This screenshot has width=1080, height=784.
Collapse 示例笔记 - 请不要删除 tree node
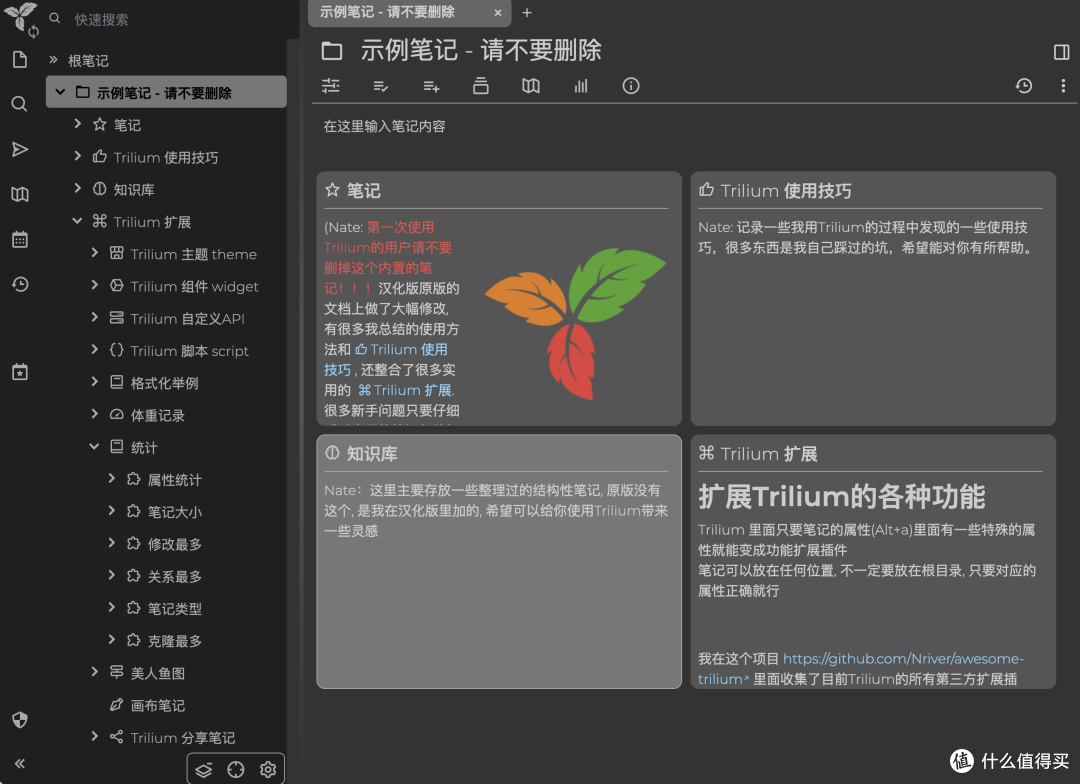point(60,92)
